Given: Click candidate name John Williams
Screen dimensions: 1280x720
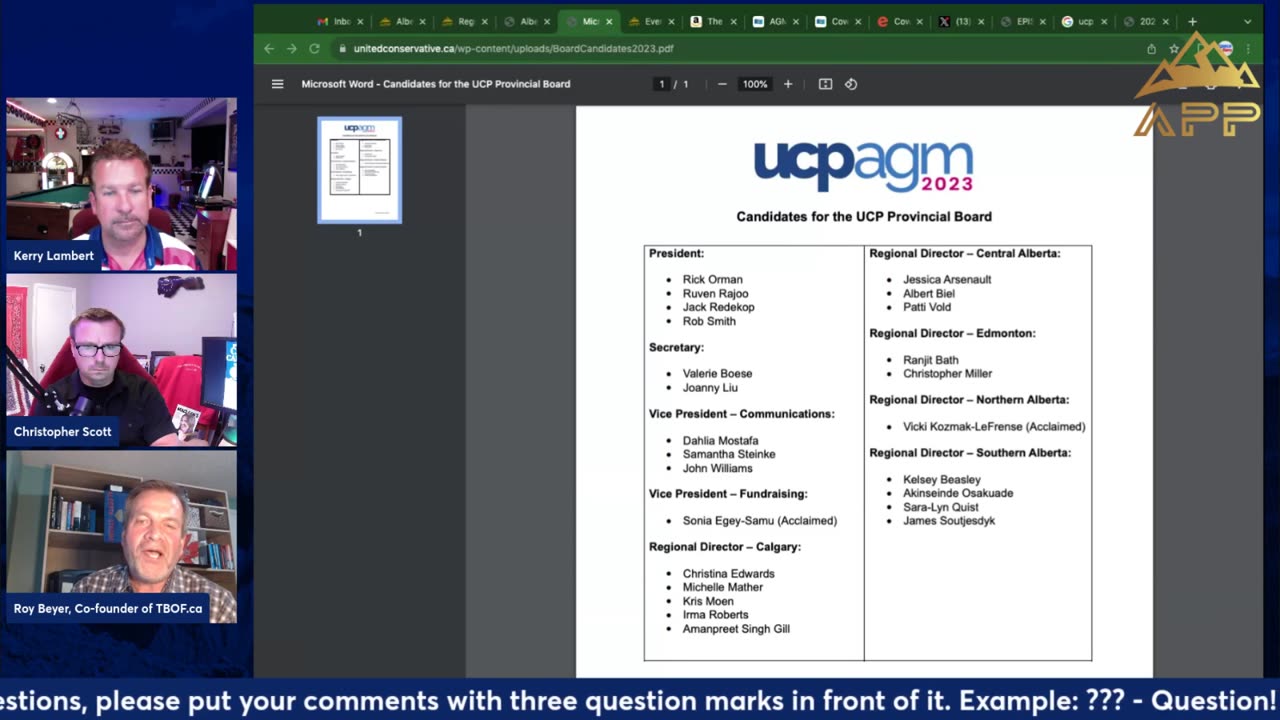Looking at the screenshot, I should pos(717,468).
